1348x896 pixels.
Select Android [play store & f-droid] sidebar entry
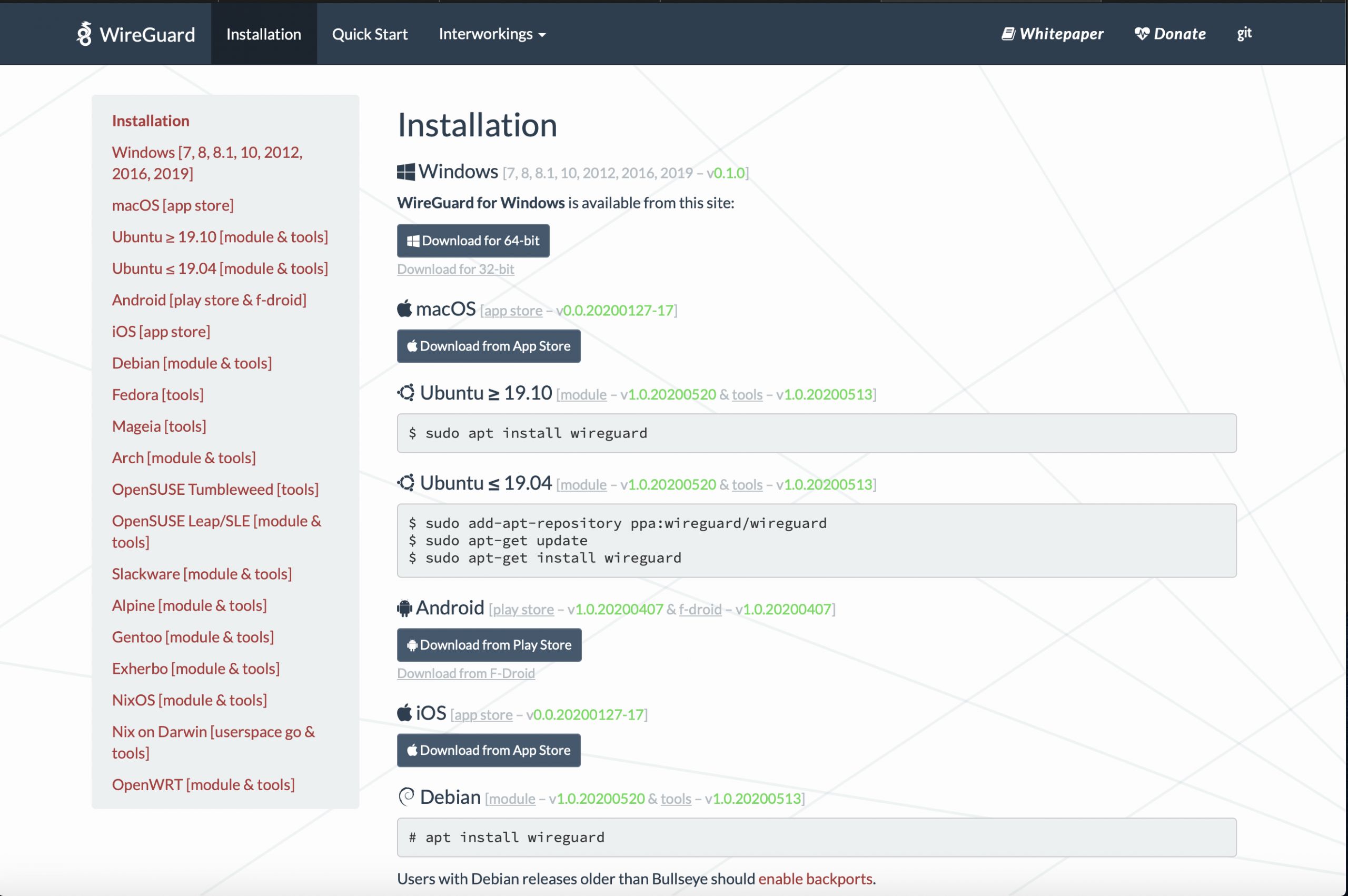point(209,300)
